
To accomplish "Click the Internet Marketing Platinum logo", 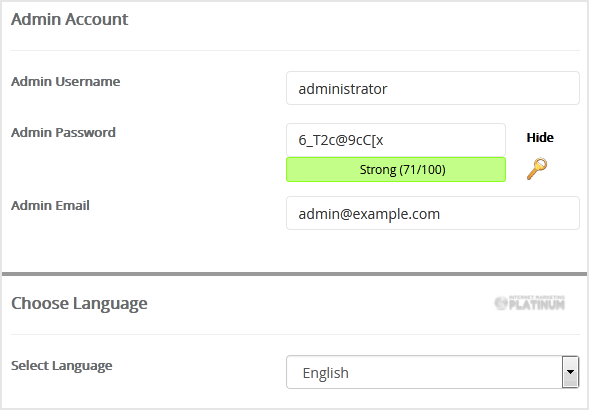I will click(x=530, y=303).
